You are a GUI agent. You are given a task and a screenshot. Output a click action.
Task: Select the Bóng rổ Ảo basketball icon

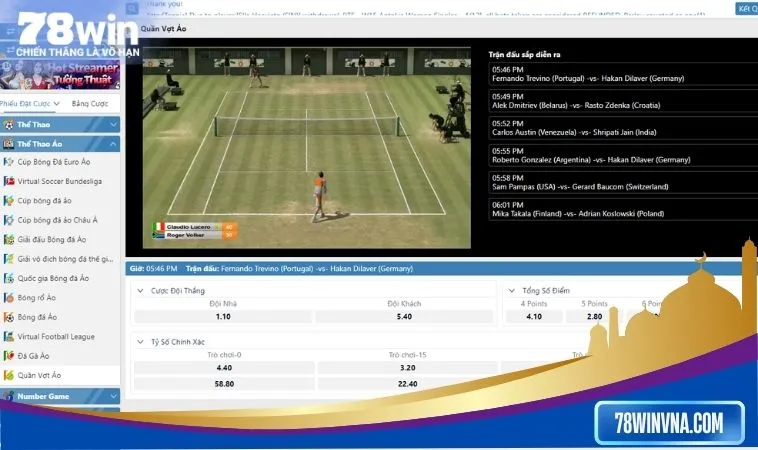[x=9, y=298]
